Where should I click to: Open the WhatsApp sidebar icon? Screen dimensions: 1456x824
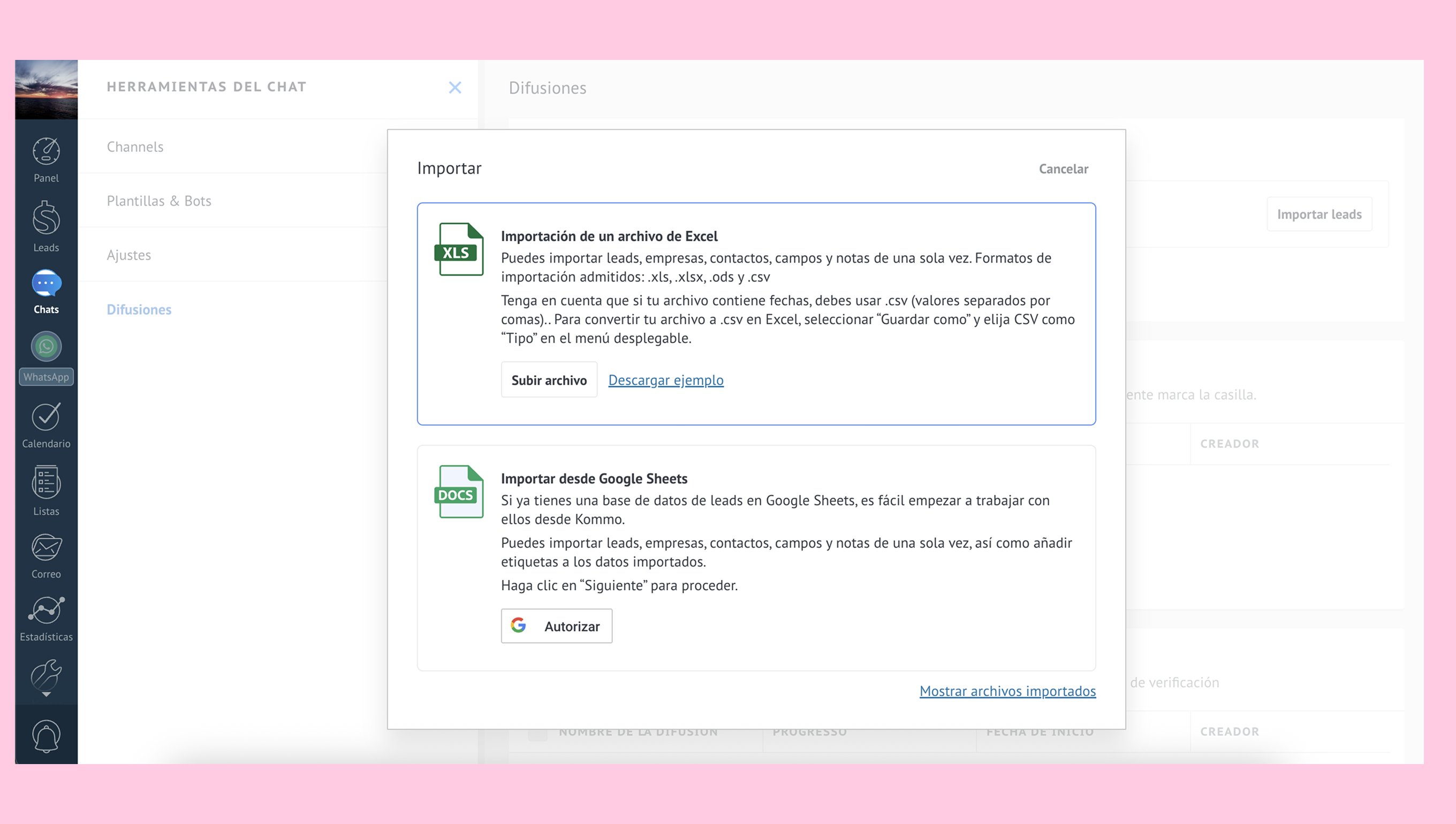point(46,346)
